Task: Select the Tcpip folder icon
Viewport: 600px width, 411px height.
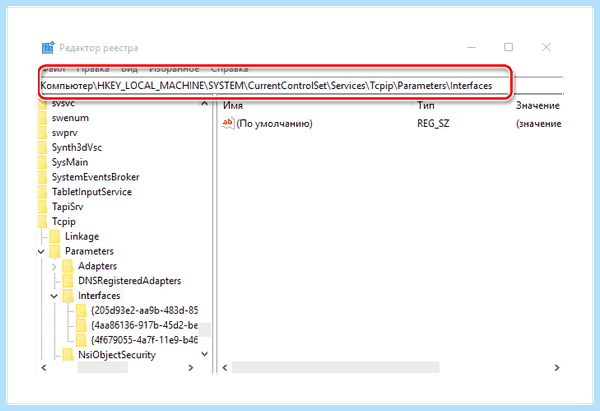Action: pyautogui.click(x=43, y=222)
